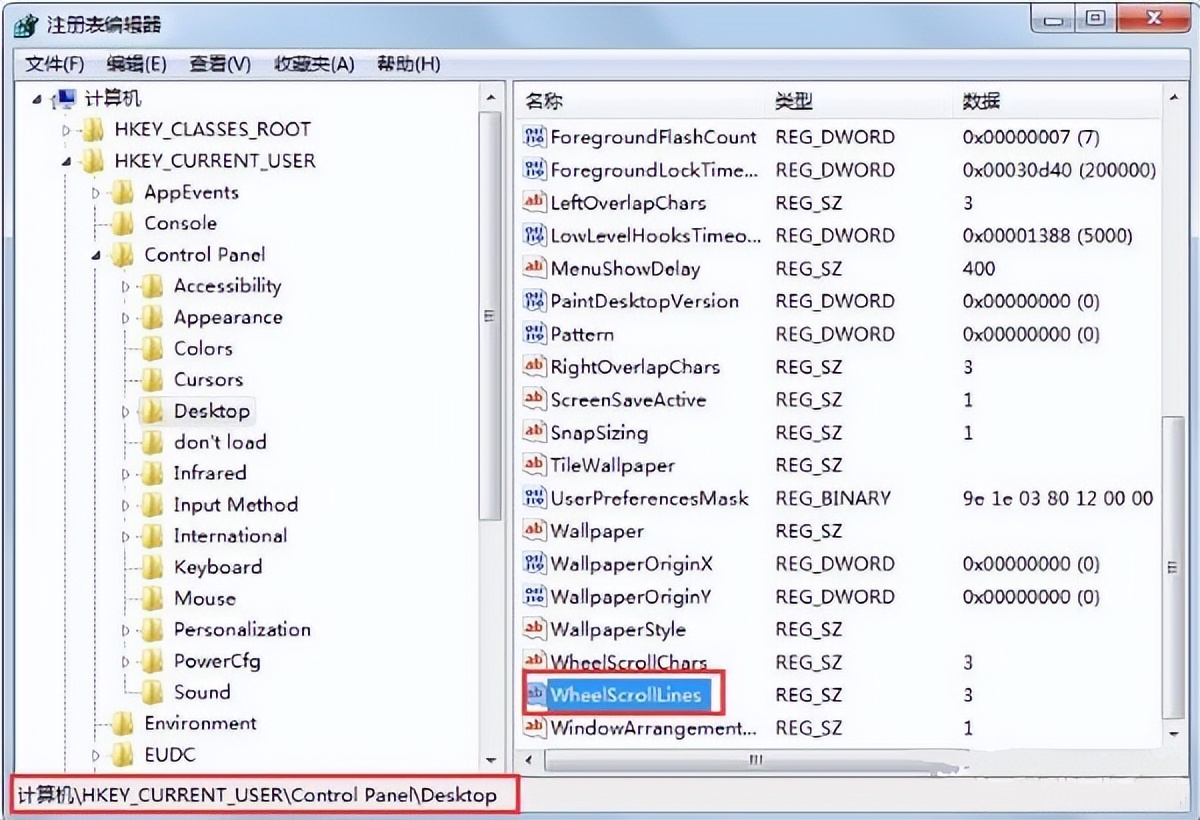This screenshot has height=820, width=1200.
Task: Select the Personalization key
Action: click(x=242, y=629)
